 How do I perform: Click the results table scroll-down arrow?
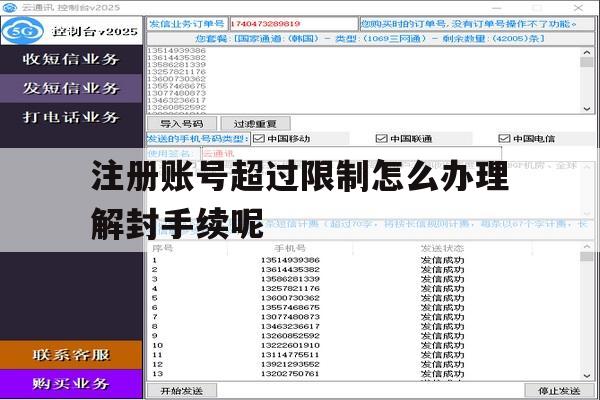[587, 376]
